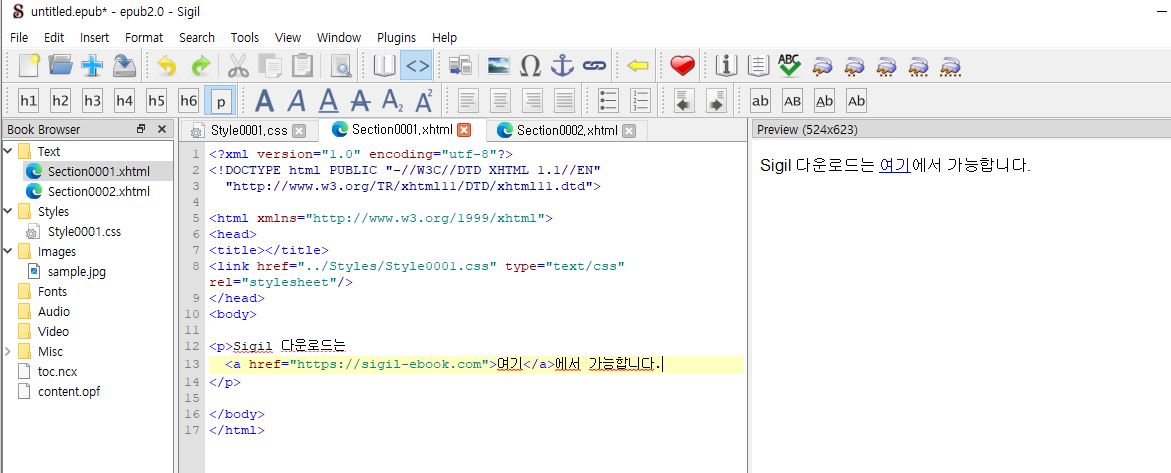
Task: Apply strikethrough formatting
Action: 361,101
